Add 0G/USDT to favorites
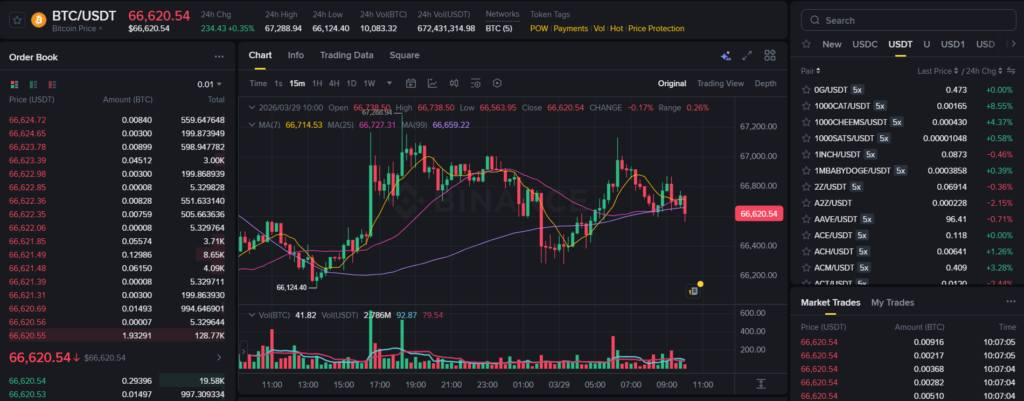The height and width of the screenshot is (401, 1024). click(806, 90)
